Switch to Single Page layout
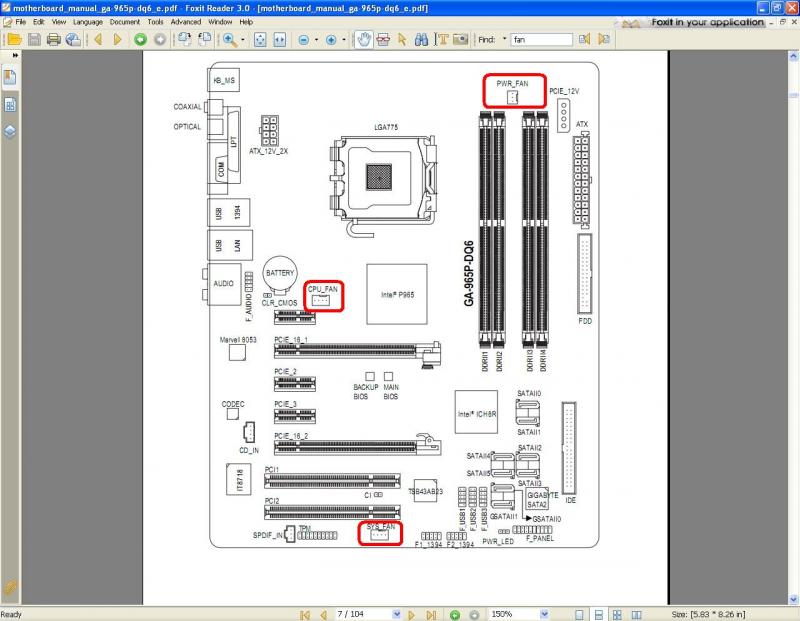The width and height of the screenshot is (800, 621). pos(580,615)
